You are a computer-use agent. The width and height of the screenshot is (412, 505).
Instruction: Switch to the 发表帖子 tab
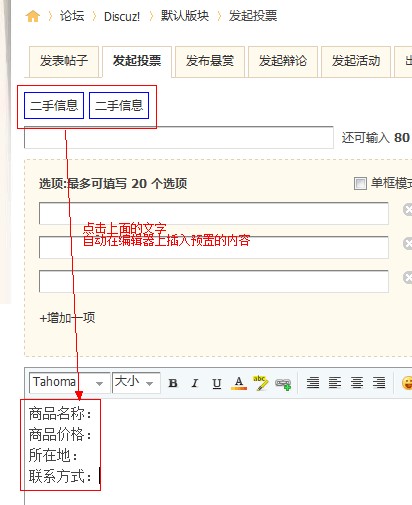coord(64,61)
